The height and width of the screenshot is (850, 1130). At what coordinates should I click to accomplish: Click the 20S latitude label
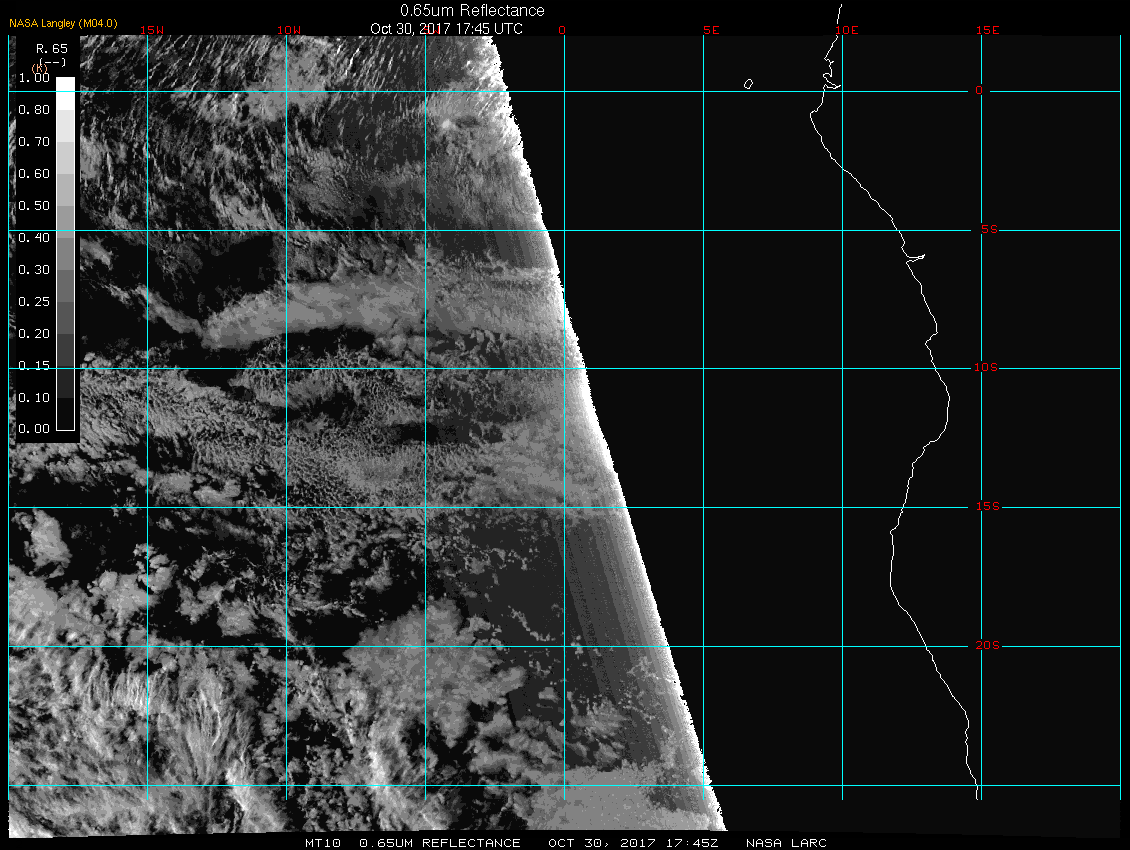988,645
